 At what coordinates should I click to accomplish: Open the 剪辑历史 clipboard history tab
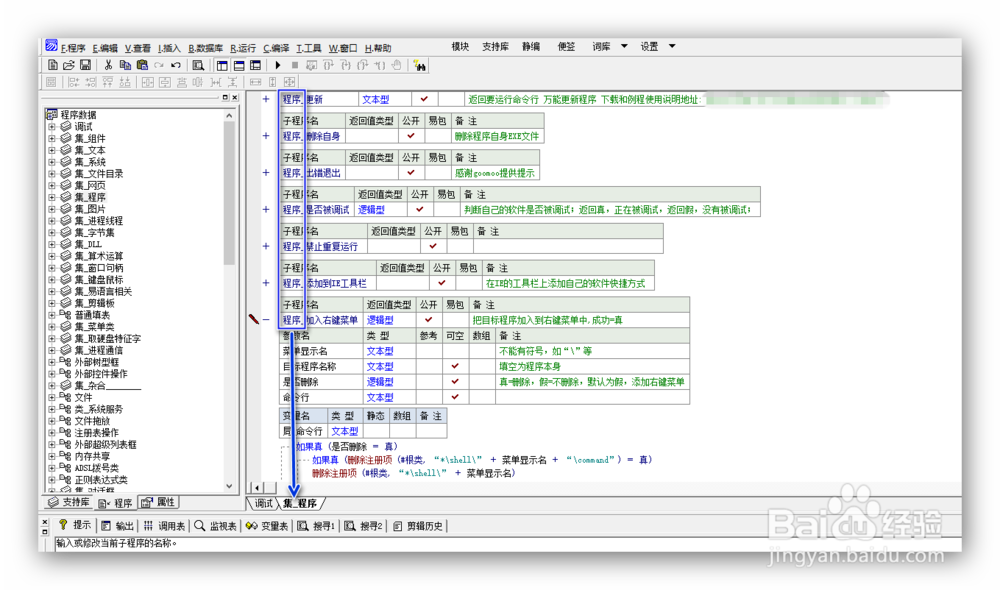tap(418, 526)
